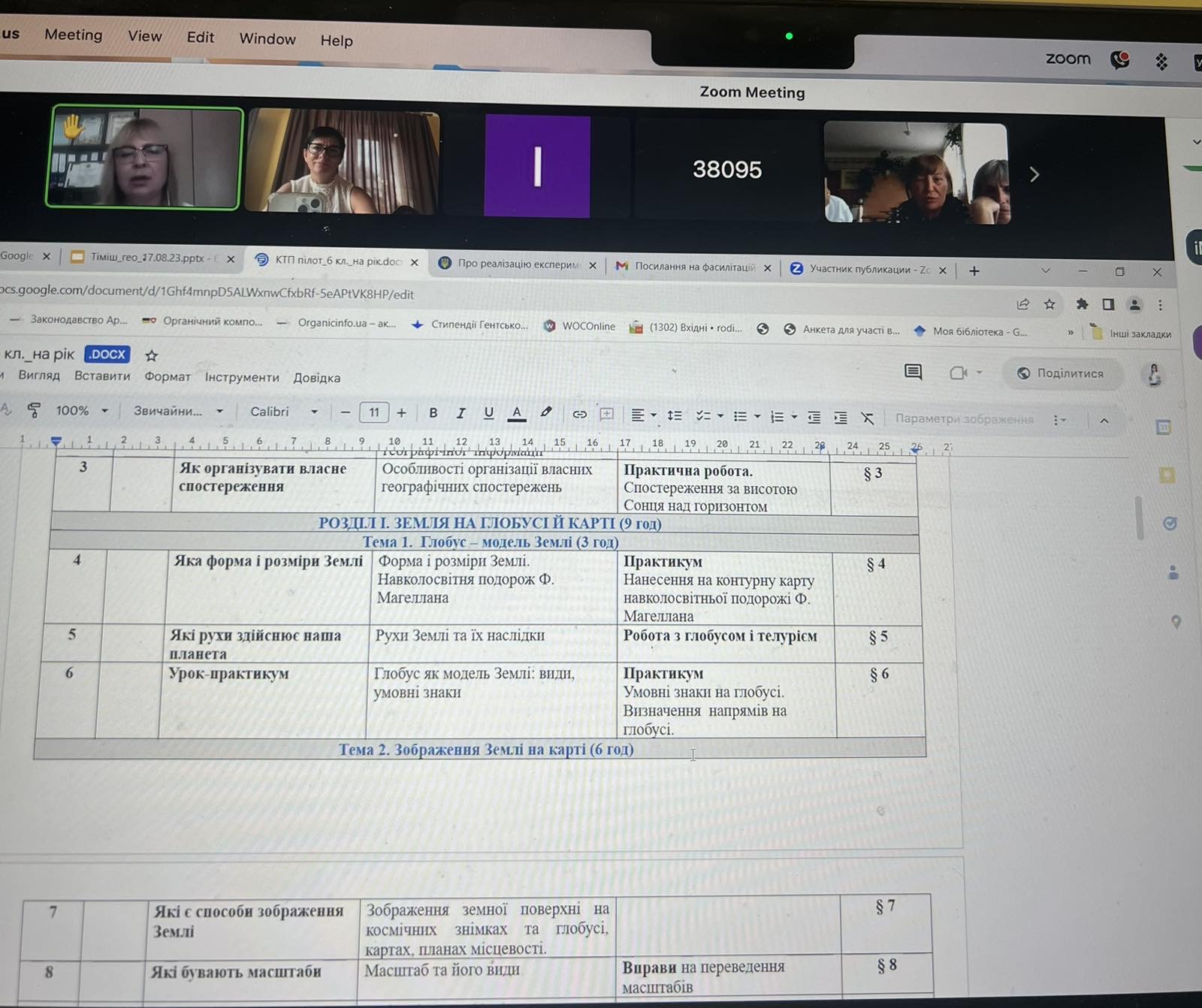
Task: Decrease font size with the minus button
Action: 346,412
